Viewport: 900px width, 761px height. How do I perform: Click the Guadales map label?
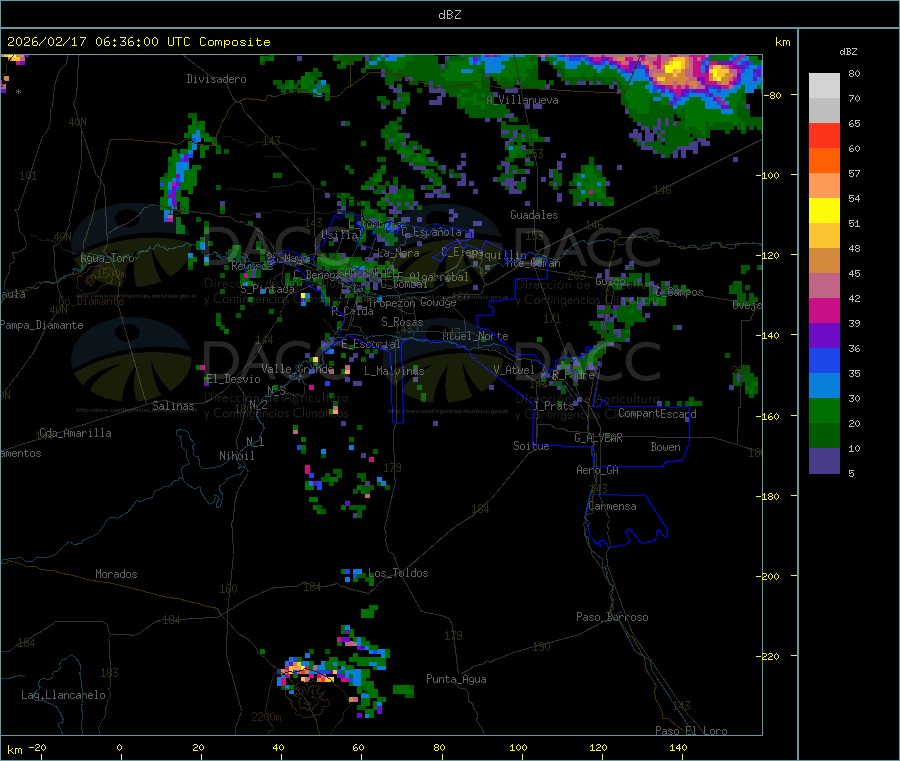(x=534, y=215)
